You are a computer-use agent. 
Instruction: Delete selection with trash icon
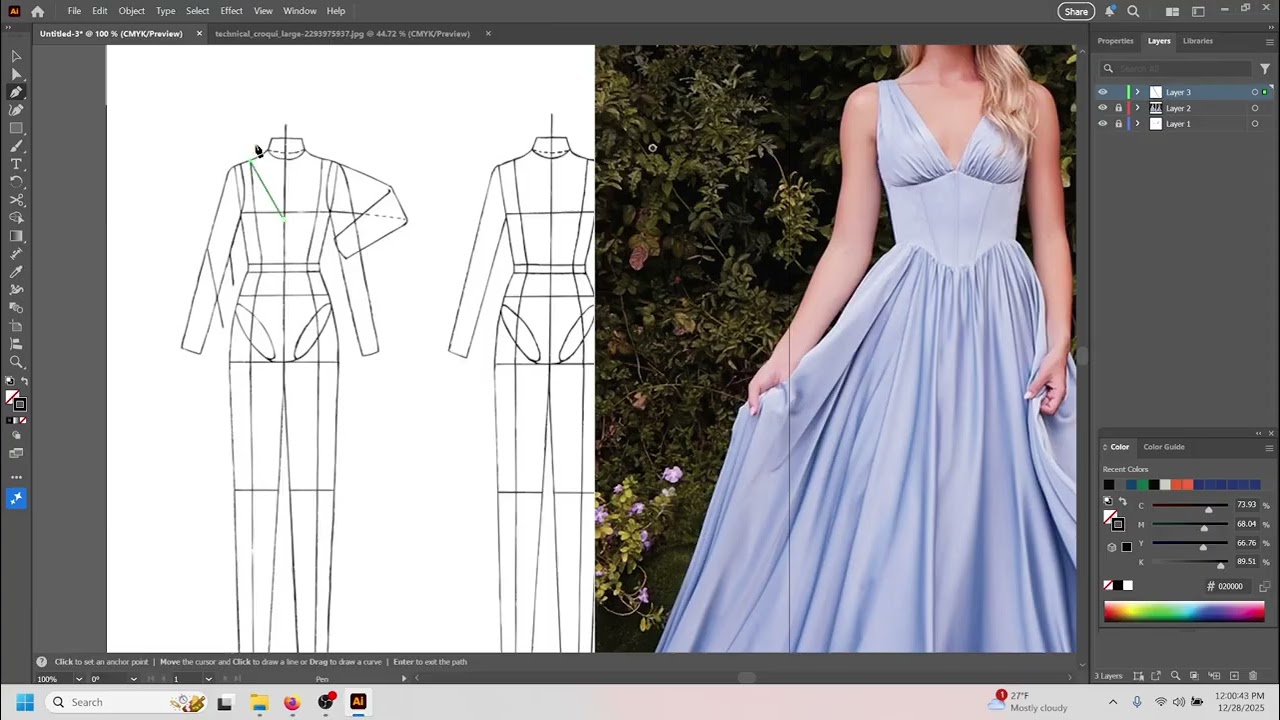point(1253,676)
